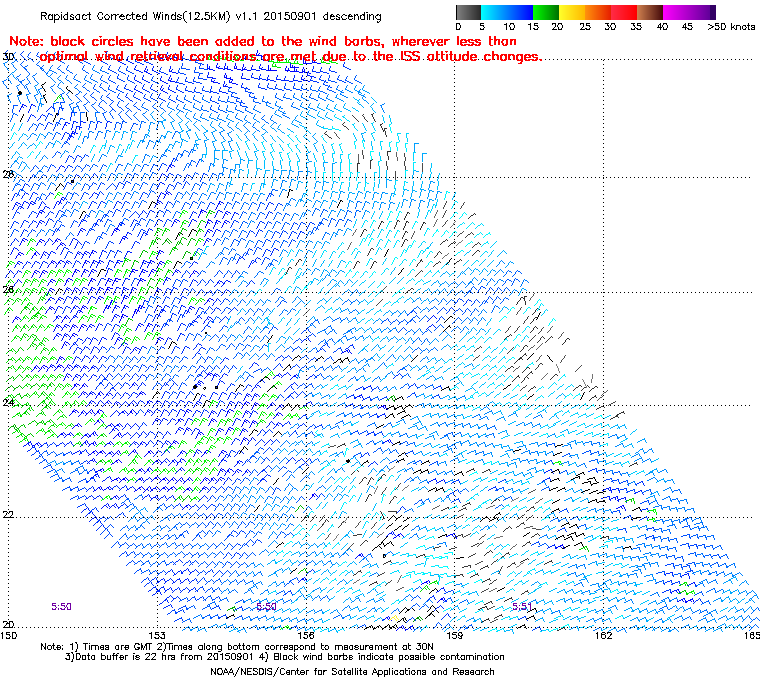The image size is (760, 688).
Task: Click the longitude axis label '150'
Action: pyautogui.click(x=9, y=636)
